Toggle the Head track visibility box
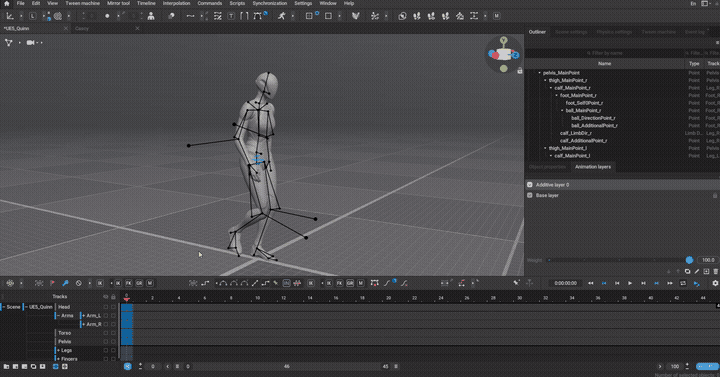The width and height of the screenshot is (720, 377). point(106,307)
